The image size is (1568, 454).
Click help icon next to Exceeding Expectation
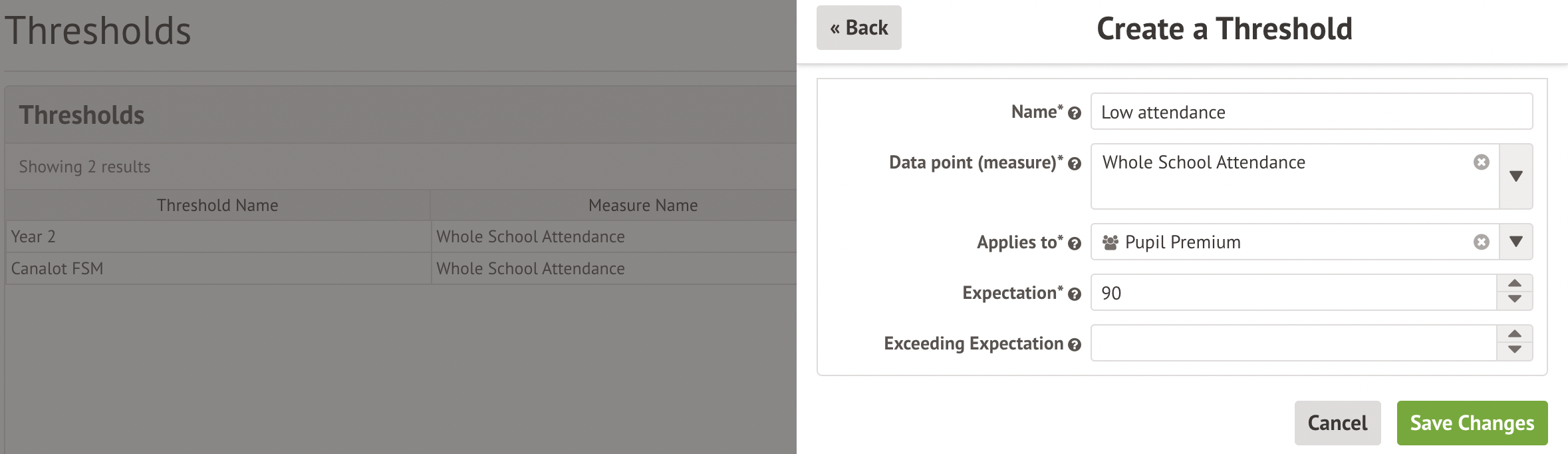[x=1074, y=345]
